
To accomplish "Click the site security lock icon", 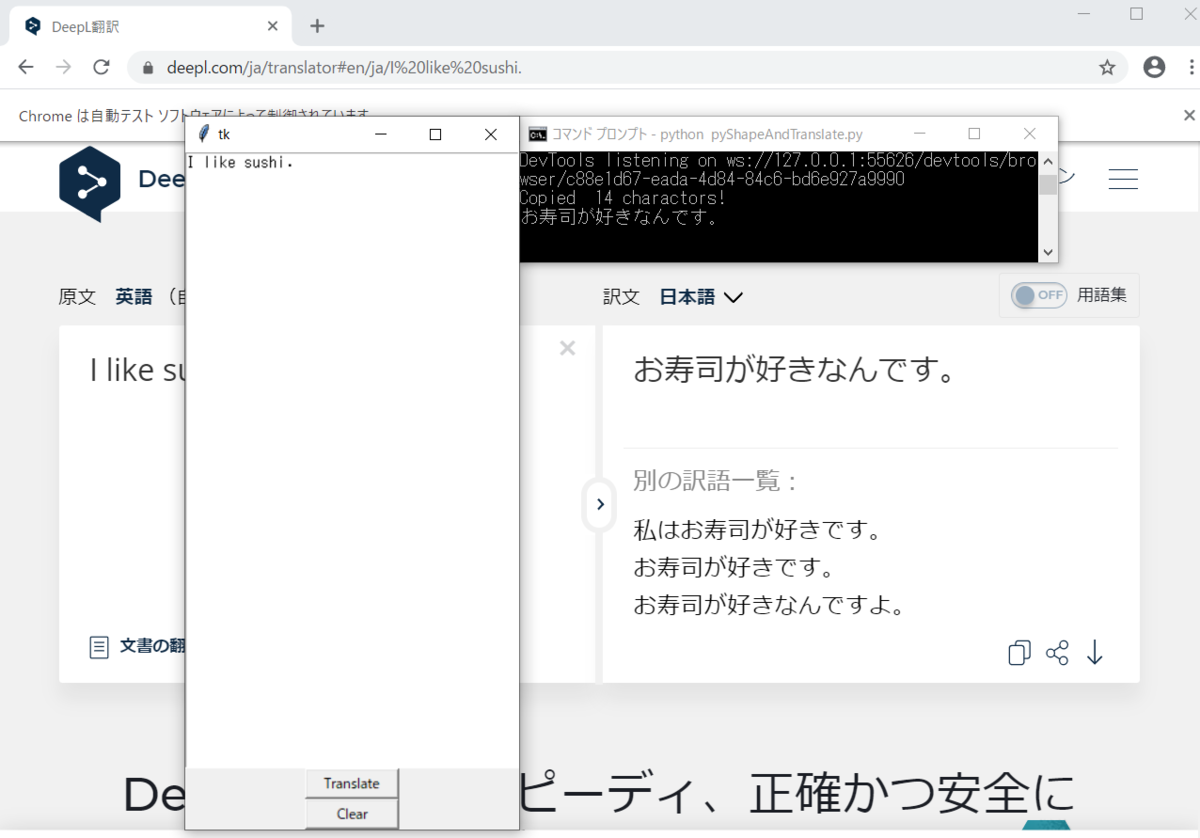I will 146,67.
